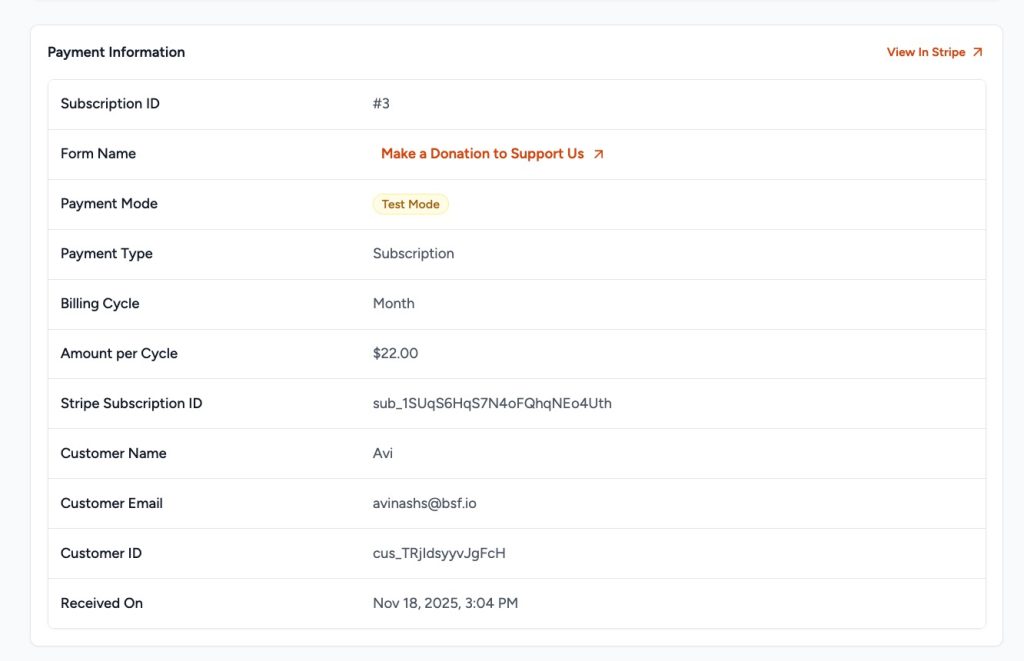Screen dimensions: 1024x661
Task: Click the external-link arrow beside View In Stripe
Action: (x=975, y=51)
